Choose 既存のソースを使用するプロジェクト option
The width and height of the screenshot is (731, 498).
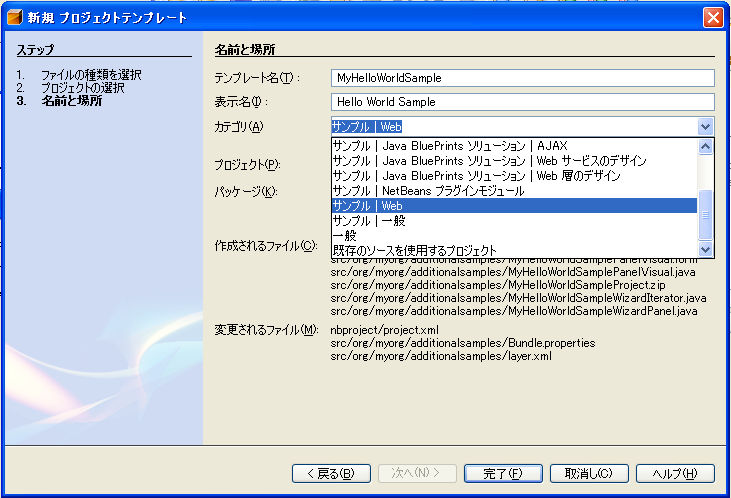(515, 250)
